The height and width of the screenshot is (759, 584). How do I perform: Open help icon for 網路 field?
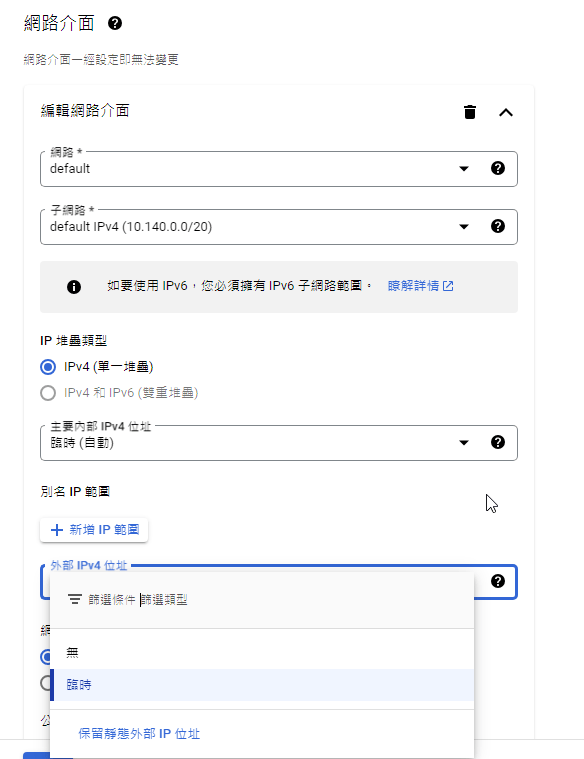tap(498, 168)
